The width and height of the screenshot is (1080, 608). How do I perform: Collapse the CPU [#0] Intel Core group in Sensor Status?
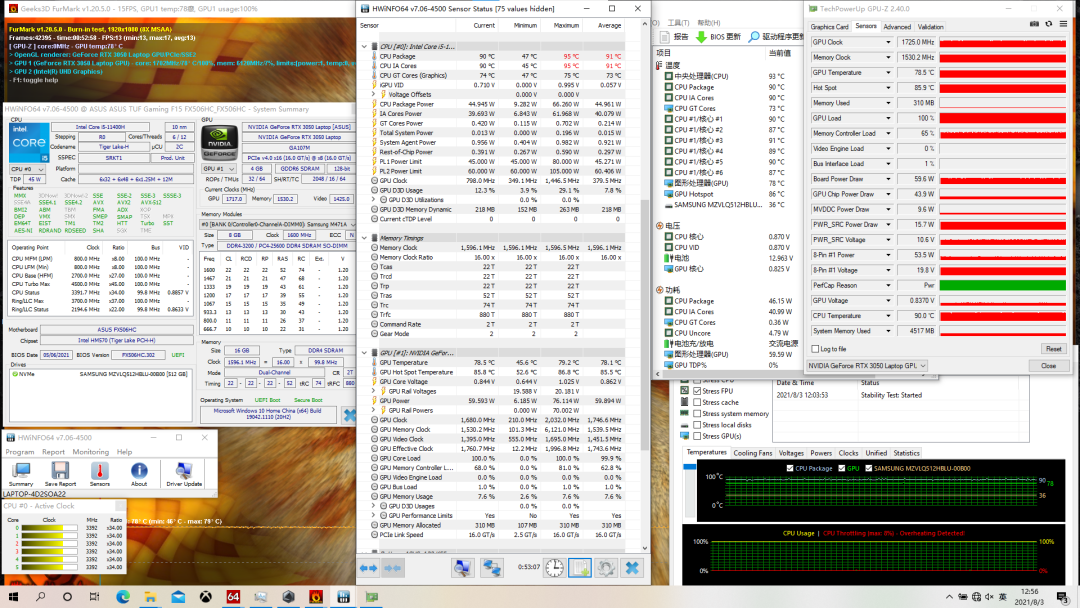364,47
